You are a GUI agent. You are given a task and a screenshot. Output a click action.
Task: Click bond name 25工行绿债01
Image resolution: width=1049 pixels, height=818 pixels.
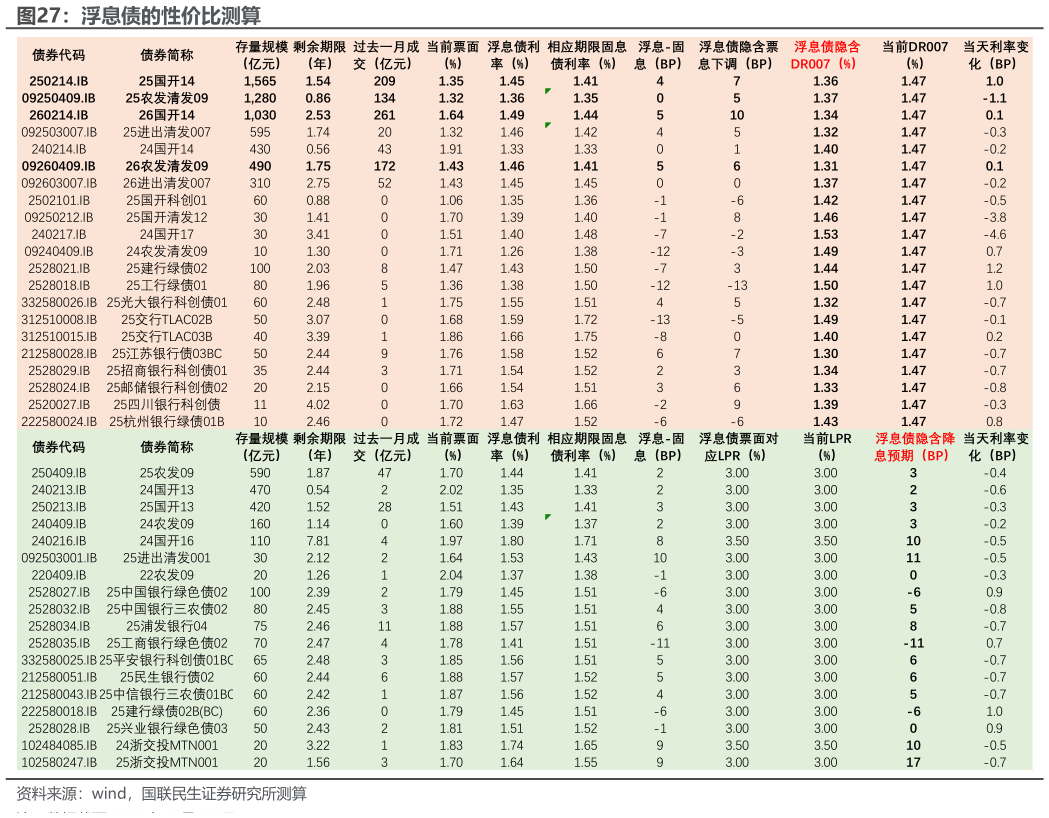167,286
